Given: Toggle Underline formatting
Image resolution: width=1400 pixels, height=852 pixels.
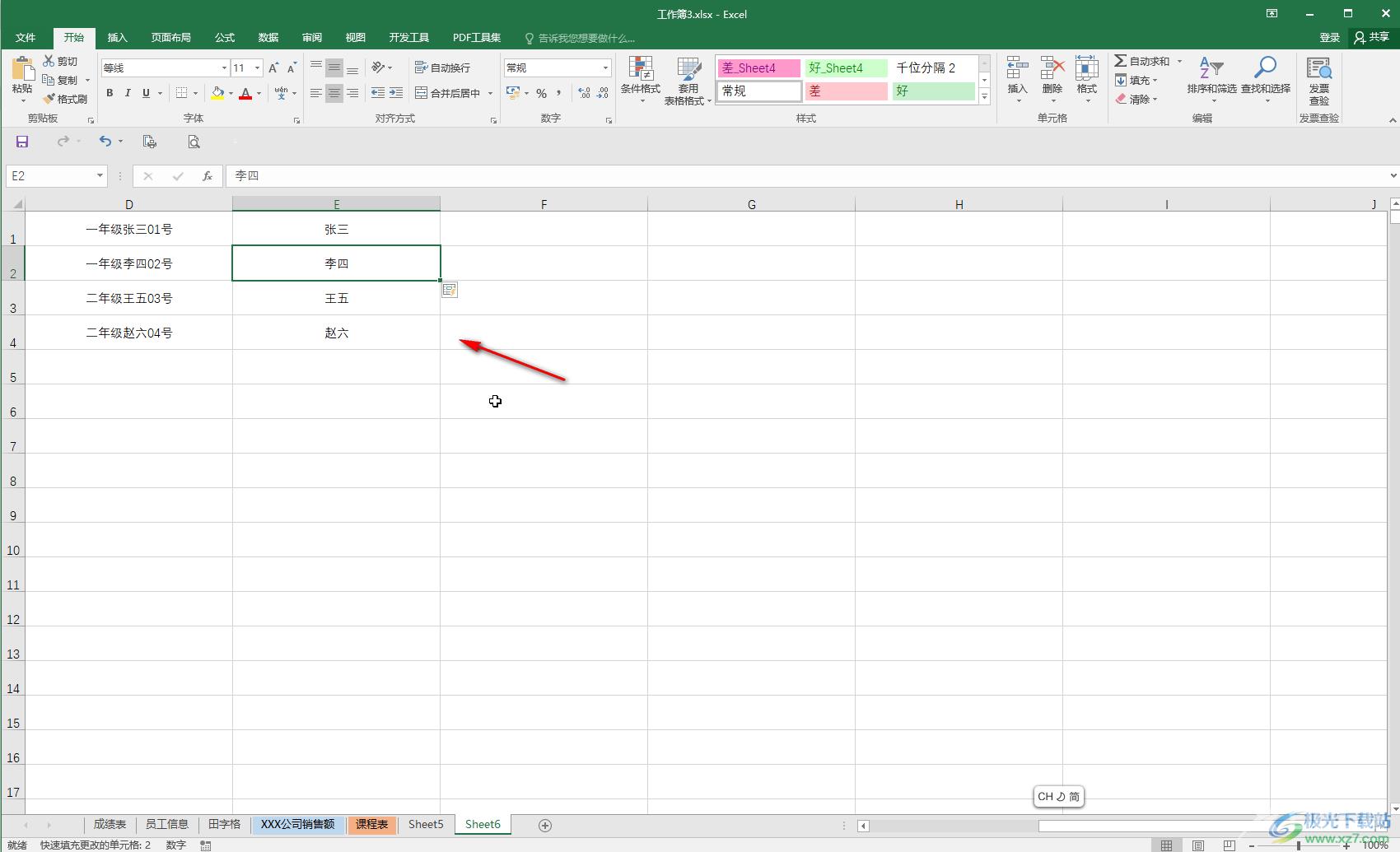Looking at the screenshot, I should [x=146, y=93].
